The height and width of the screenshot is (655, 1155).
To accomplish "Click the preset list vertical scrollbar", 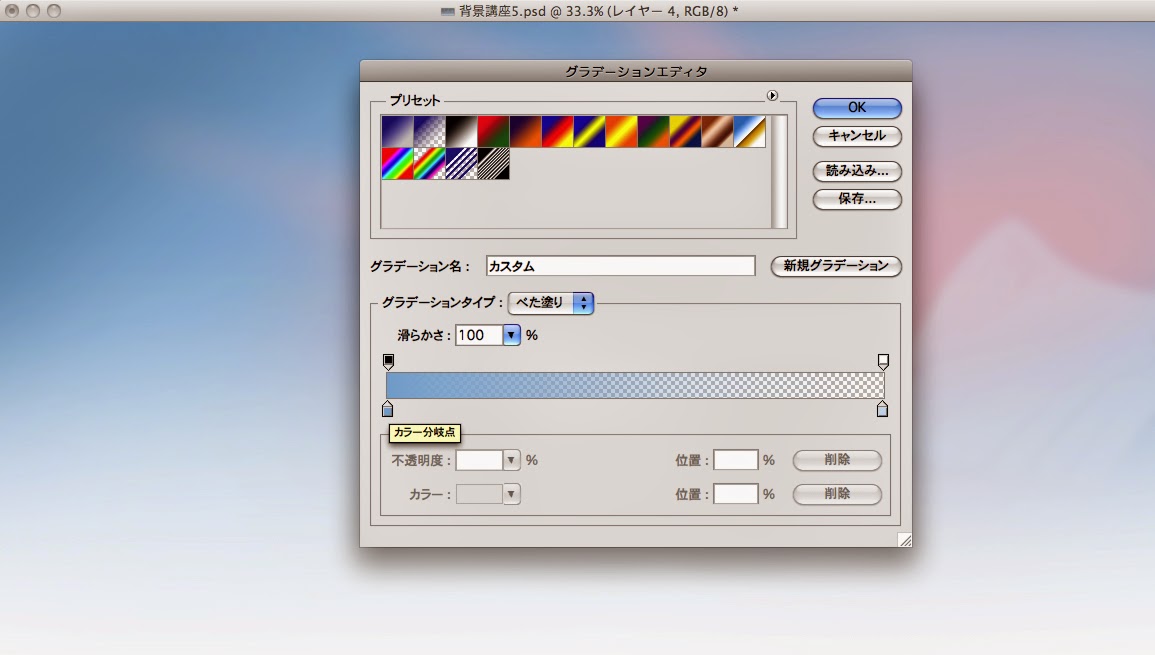I will tap(779, 172).
